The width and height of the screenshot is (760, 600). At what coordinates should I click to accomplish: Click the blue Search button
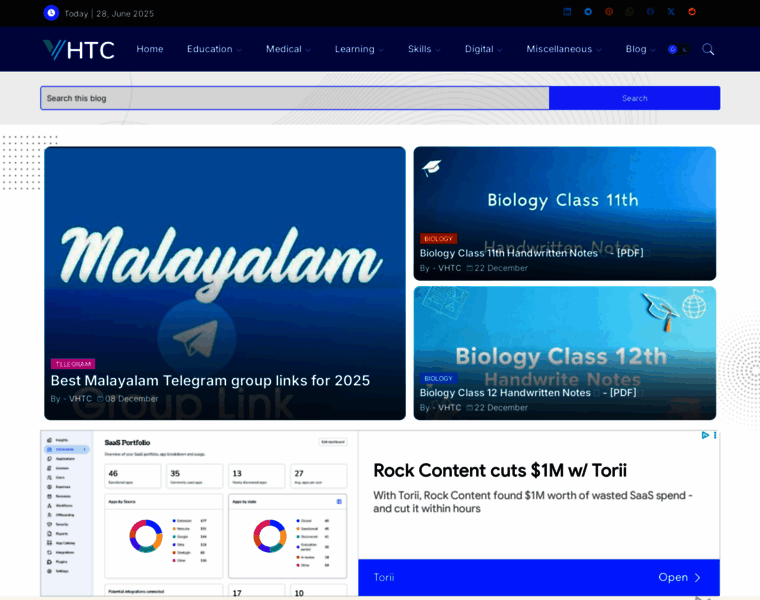point(634,98)
